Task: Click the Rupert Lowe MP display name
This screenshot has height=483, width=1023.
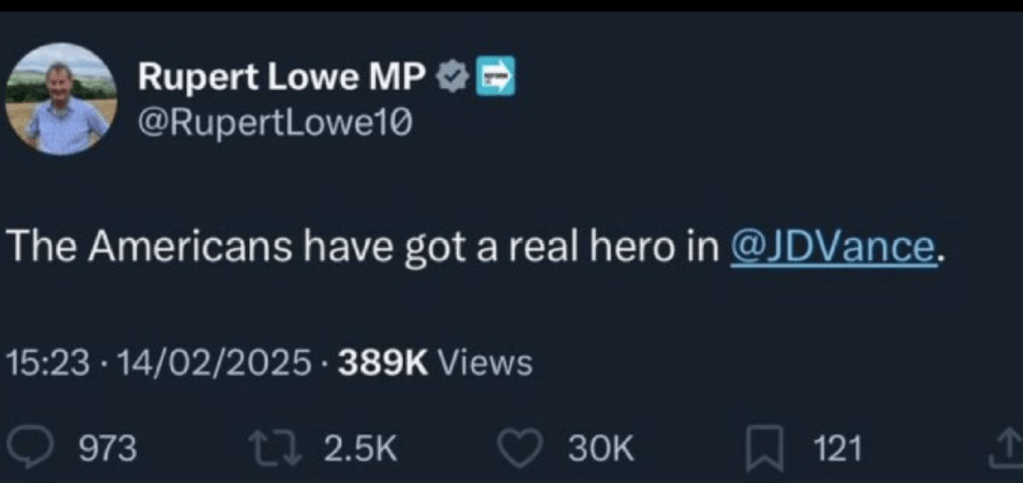Action: [x=284, y=76]
